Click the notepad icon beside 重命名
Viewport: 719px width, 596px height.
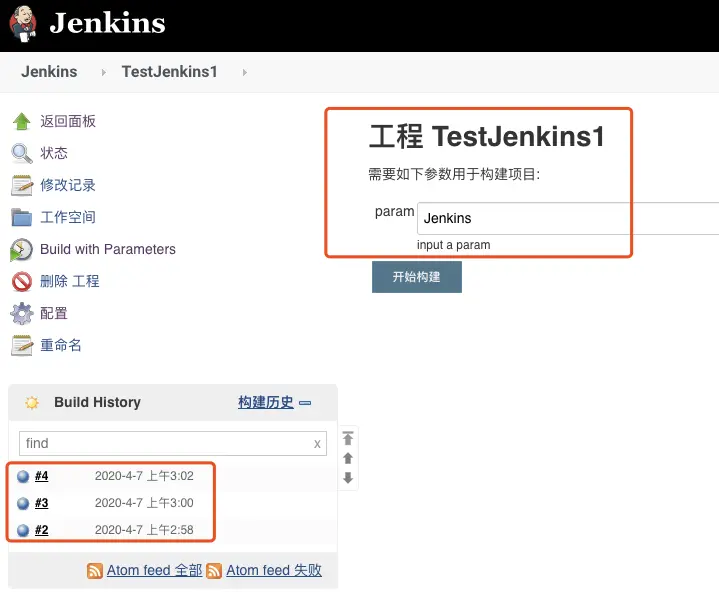click(22, 345)
